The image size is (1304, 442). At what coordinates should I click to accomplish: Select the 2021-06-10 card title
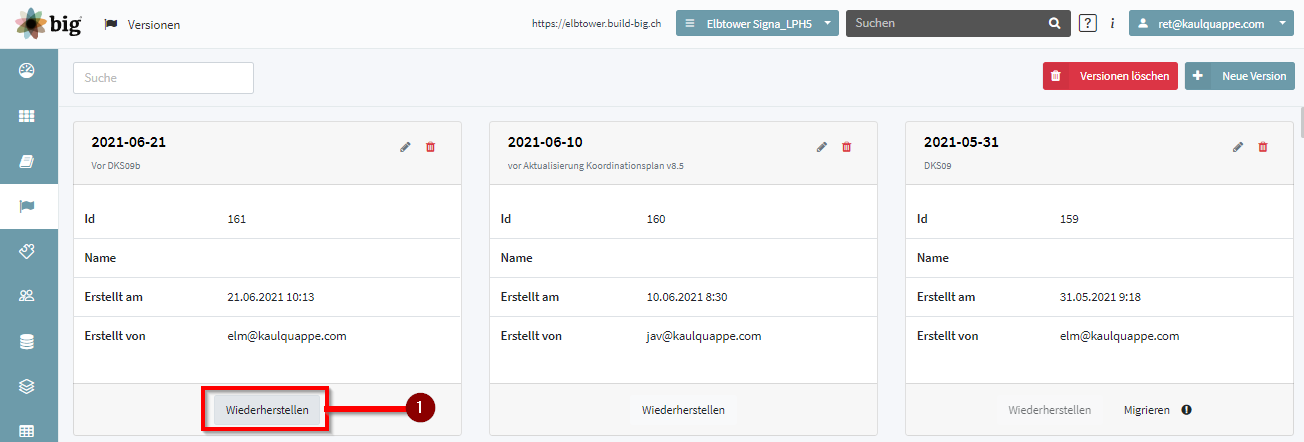[x=545, y=142]
